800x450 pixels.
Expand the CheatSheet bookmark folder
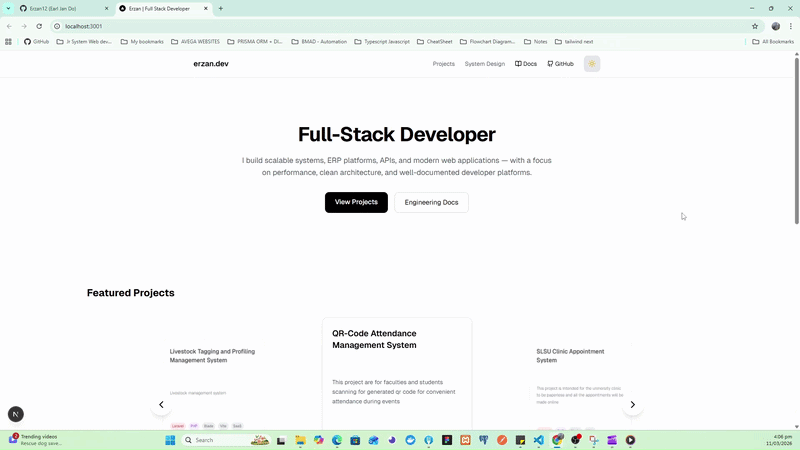[x=435, y=42]
